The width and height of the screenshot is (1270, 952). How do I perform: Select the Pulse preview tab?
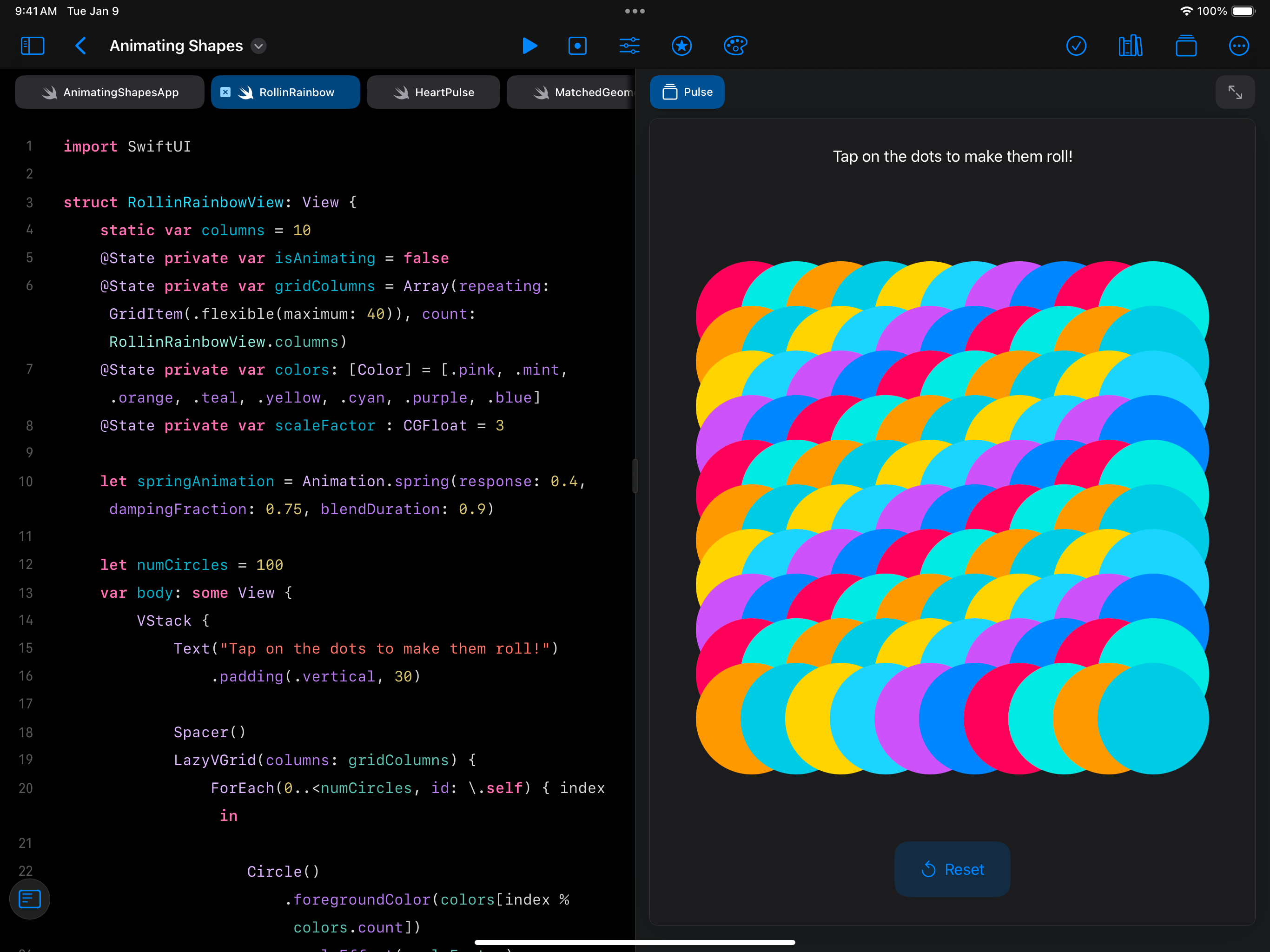coord(687,92)
